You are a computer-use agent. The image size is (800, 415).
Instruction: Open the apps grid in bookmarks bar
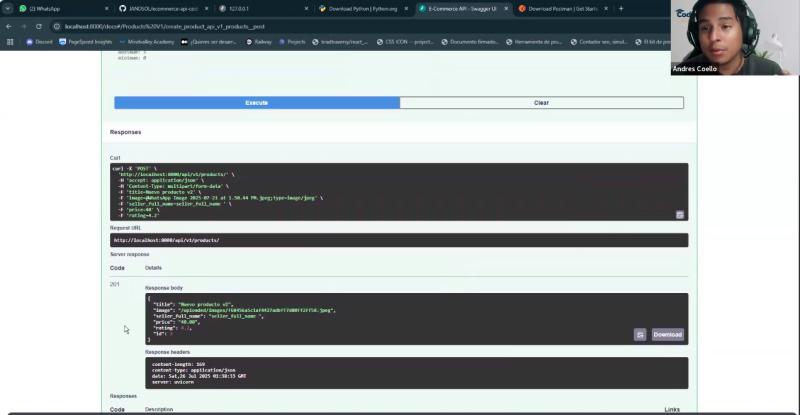(x=10, y=42)
